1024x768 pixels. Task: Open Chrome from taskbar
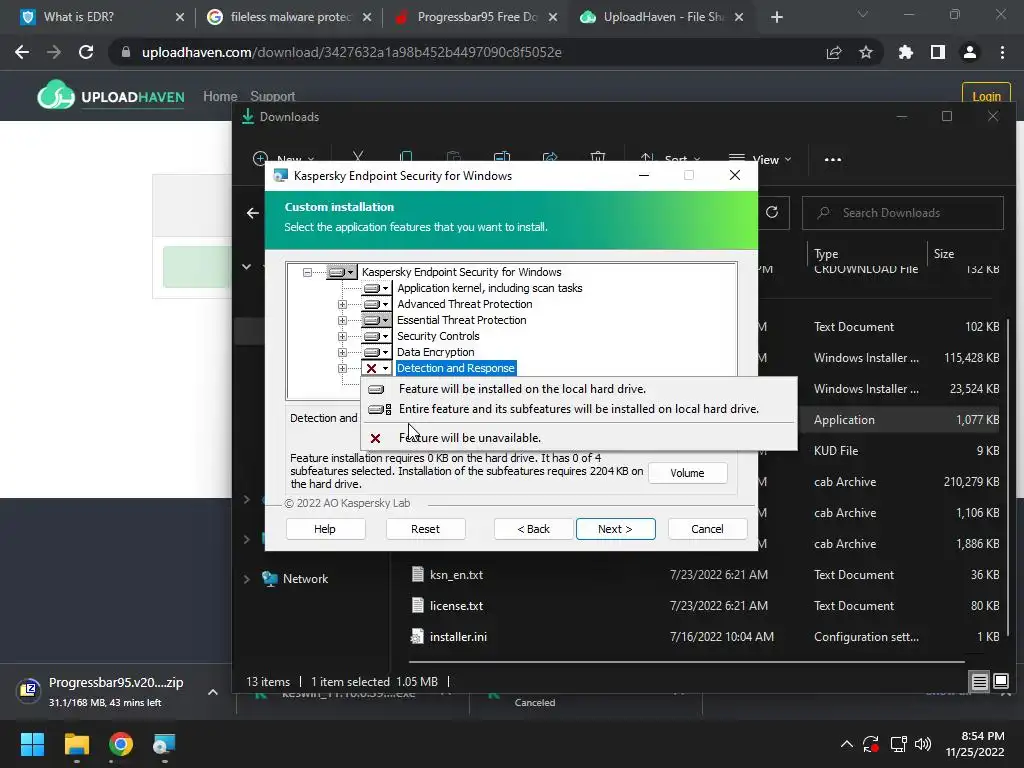tap(121, 744)
